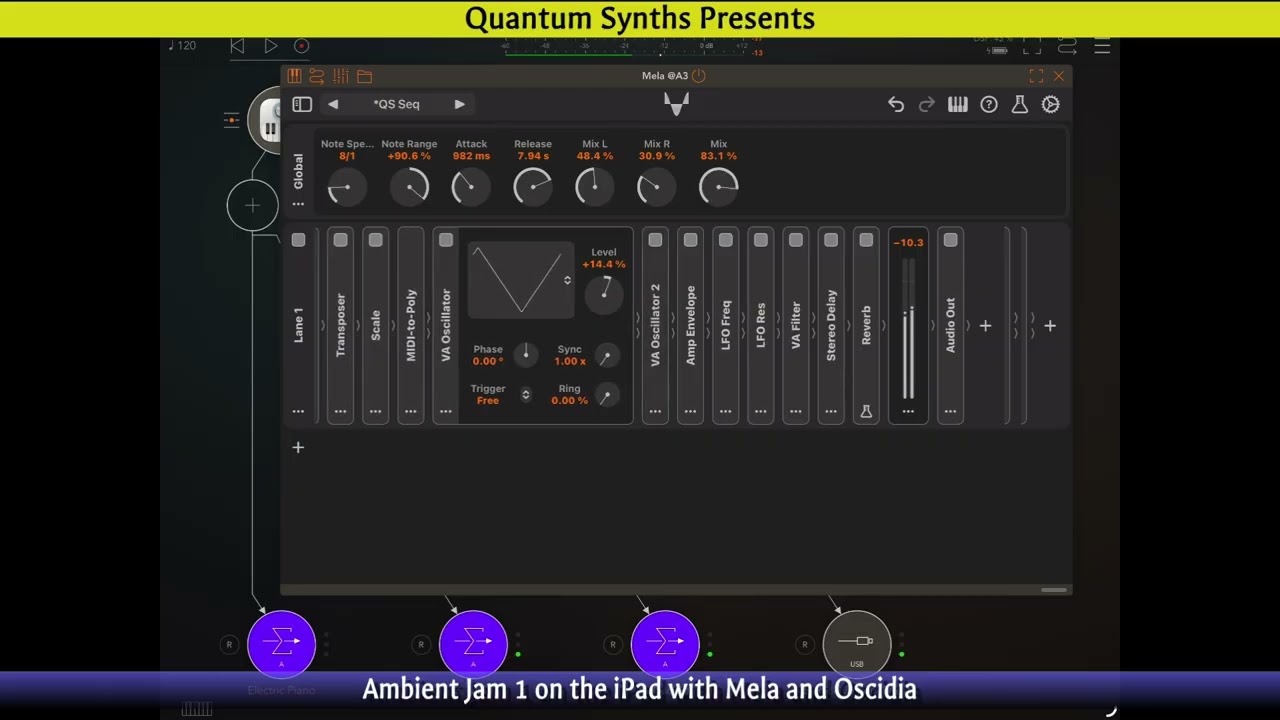
Task: Open the mixer sliders icon in title bar
Action: tap(341, 76)
